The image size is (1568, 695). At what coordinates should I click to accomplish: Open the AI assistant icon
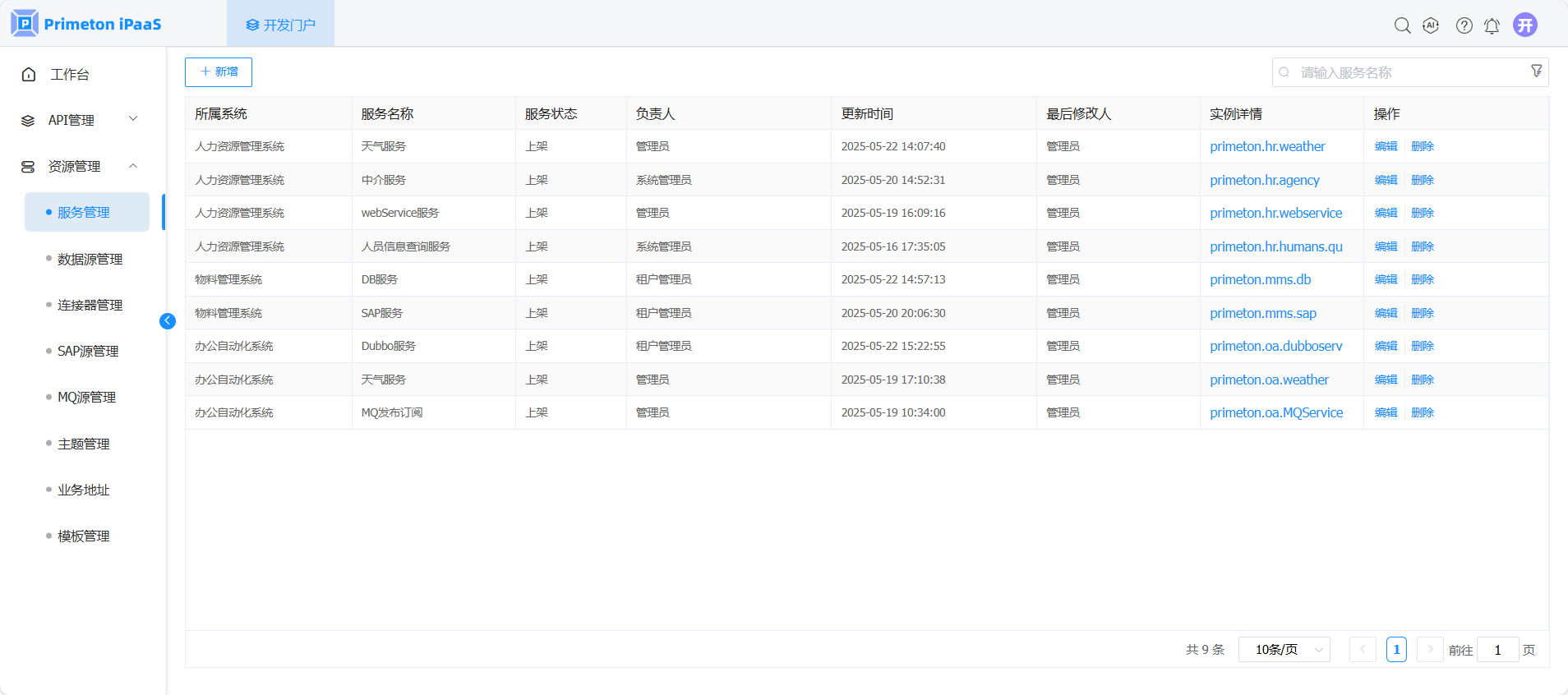(1431, 25)
